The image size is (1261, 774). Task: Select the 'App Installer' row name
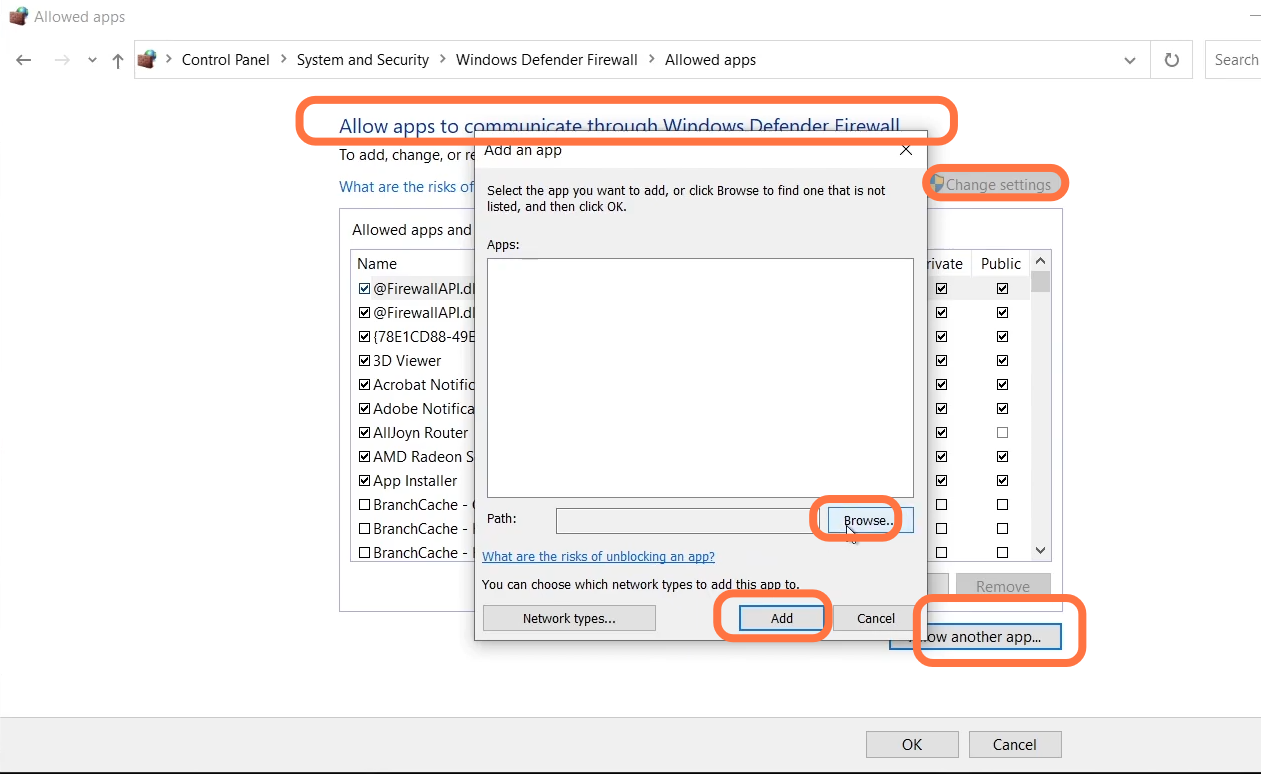click(x=415, y=481)
